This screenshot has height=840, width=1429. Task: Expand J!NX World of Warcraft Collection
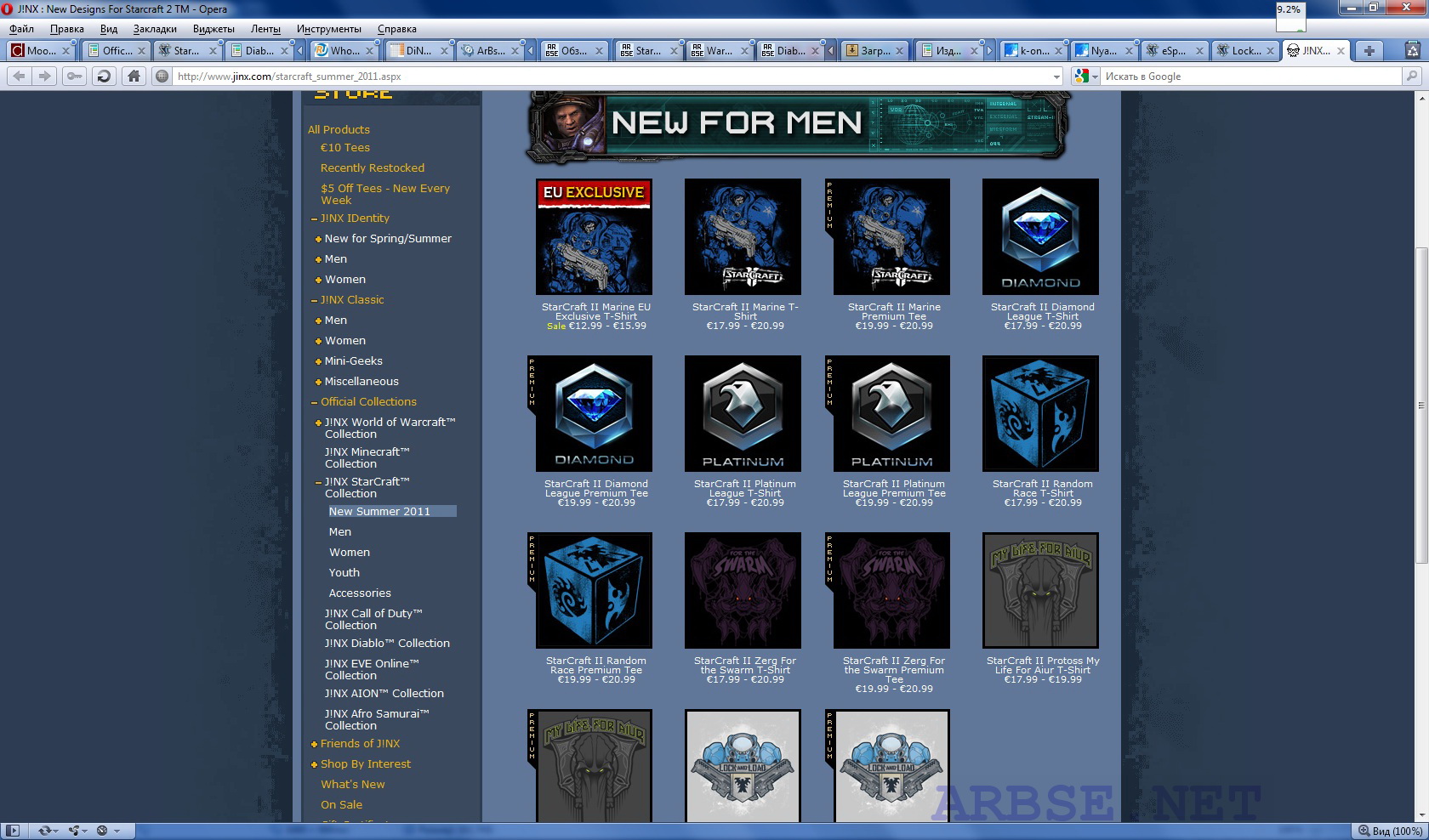(318, 423)
